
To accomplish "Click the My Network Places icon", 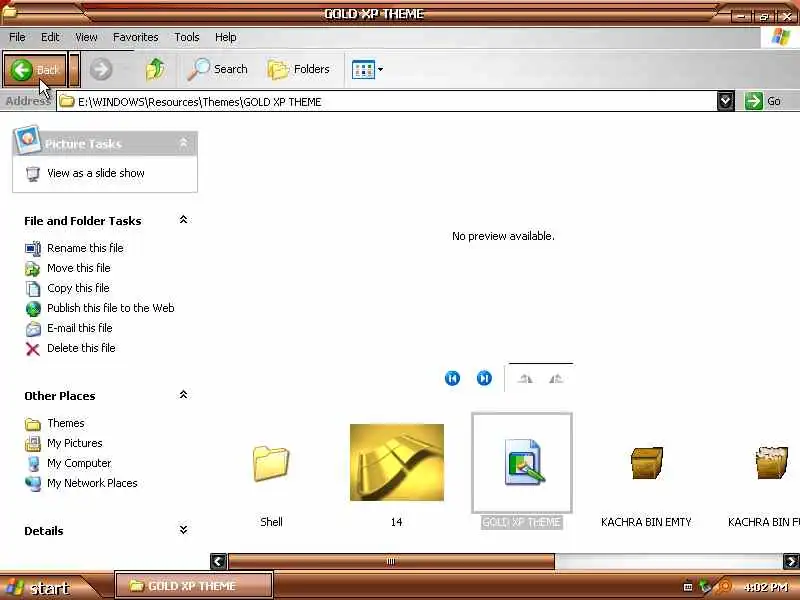I will pos(33,484).
